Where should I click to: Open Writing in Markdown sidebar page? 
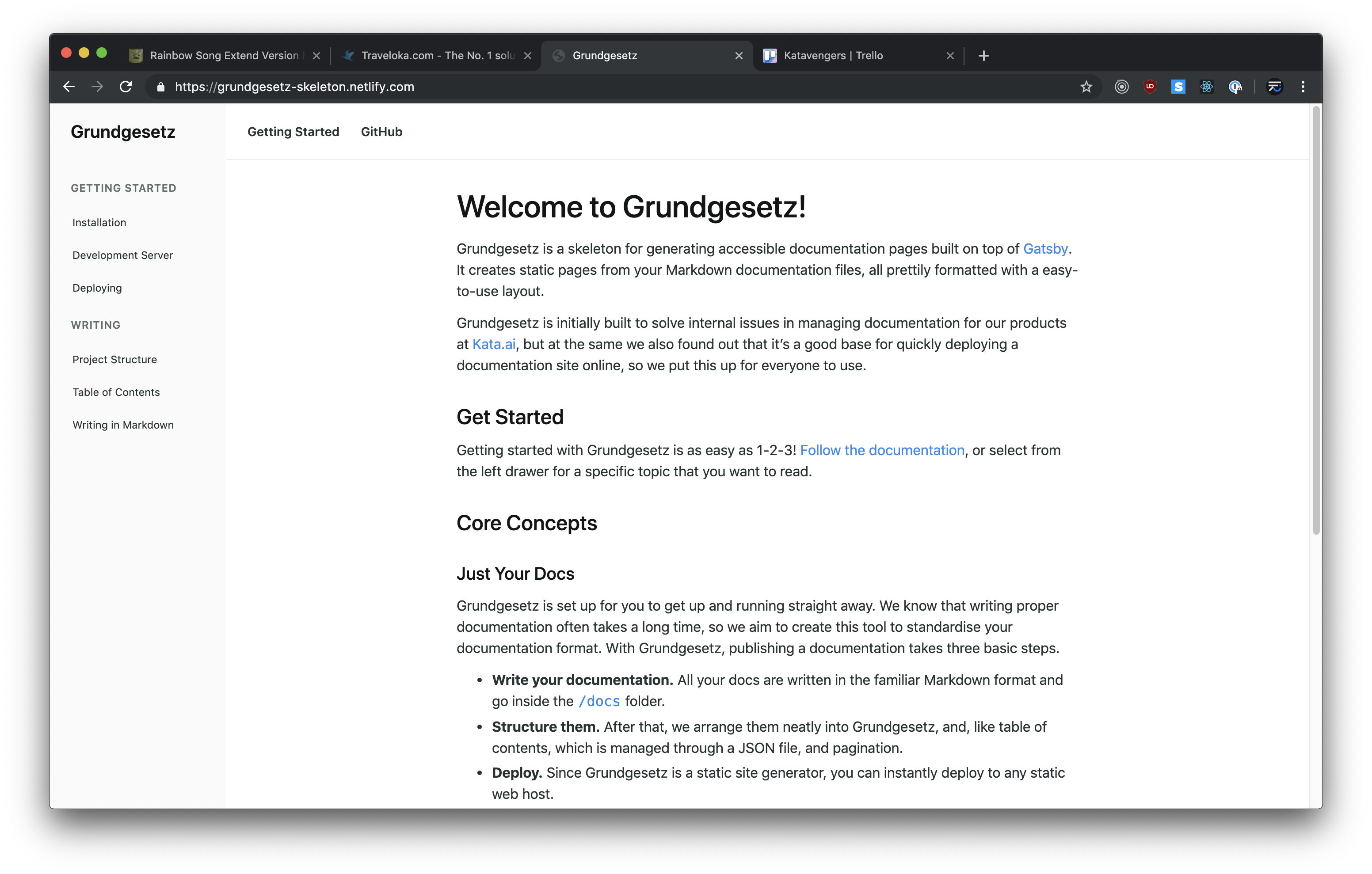pos(123,425)
